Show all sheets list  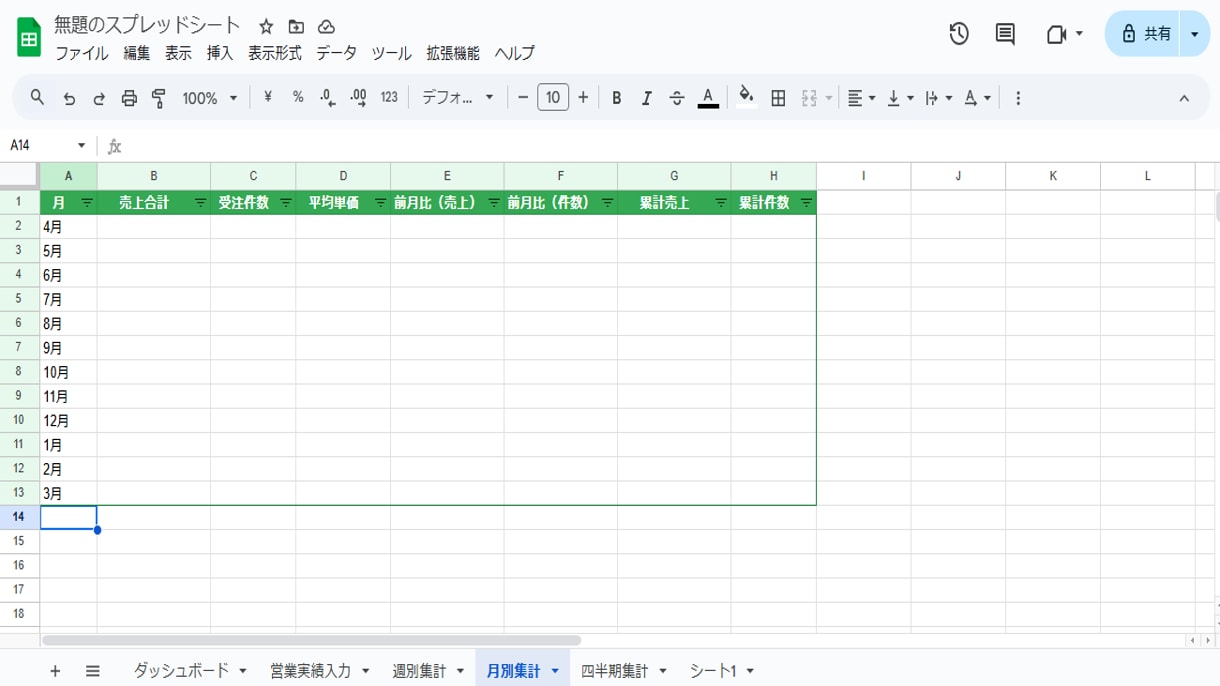tap(93, 671)
